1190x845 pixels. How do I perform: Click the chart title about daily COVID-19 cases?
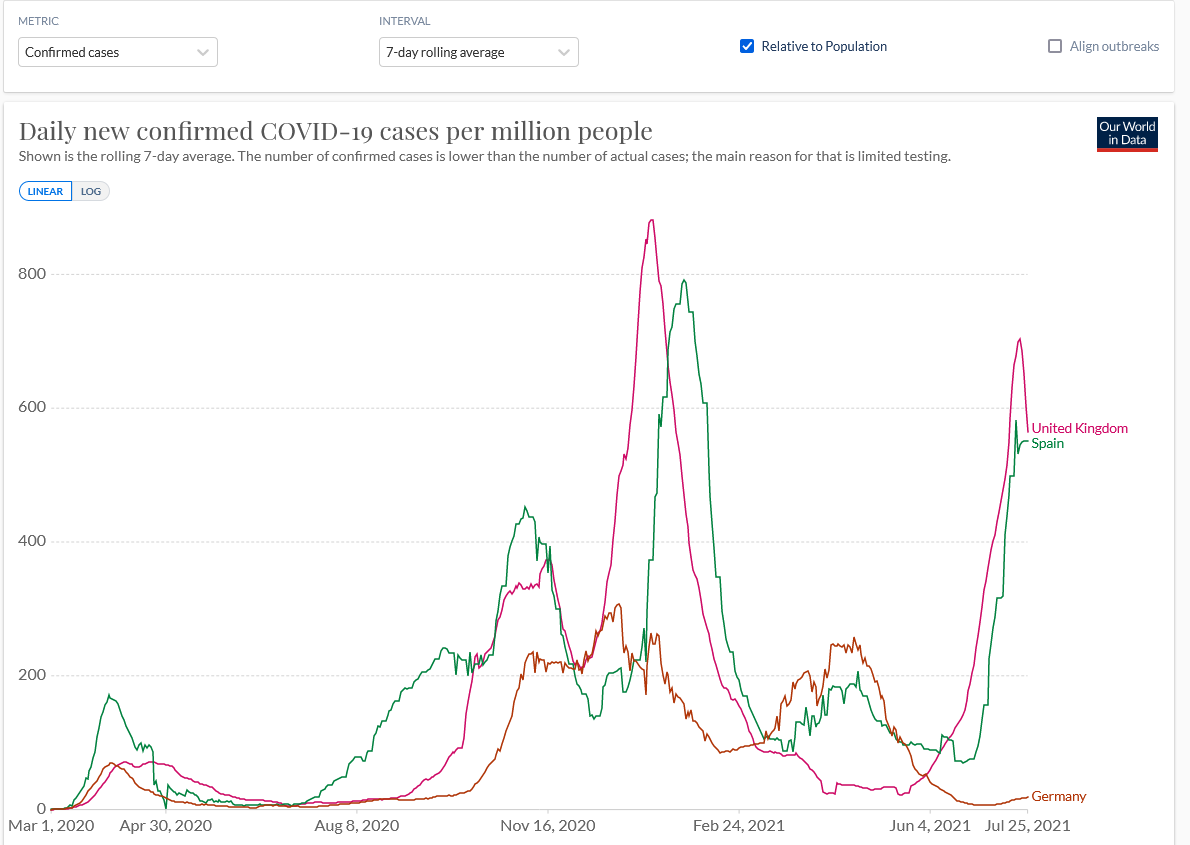(335, 131)
